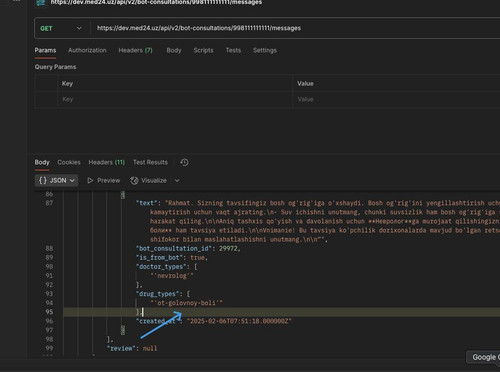This screenshot has height=372, width=500.
Task: Open the Tests tab
Action: (x=233, y=50)
